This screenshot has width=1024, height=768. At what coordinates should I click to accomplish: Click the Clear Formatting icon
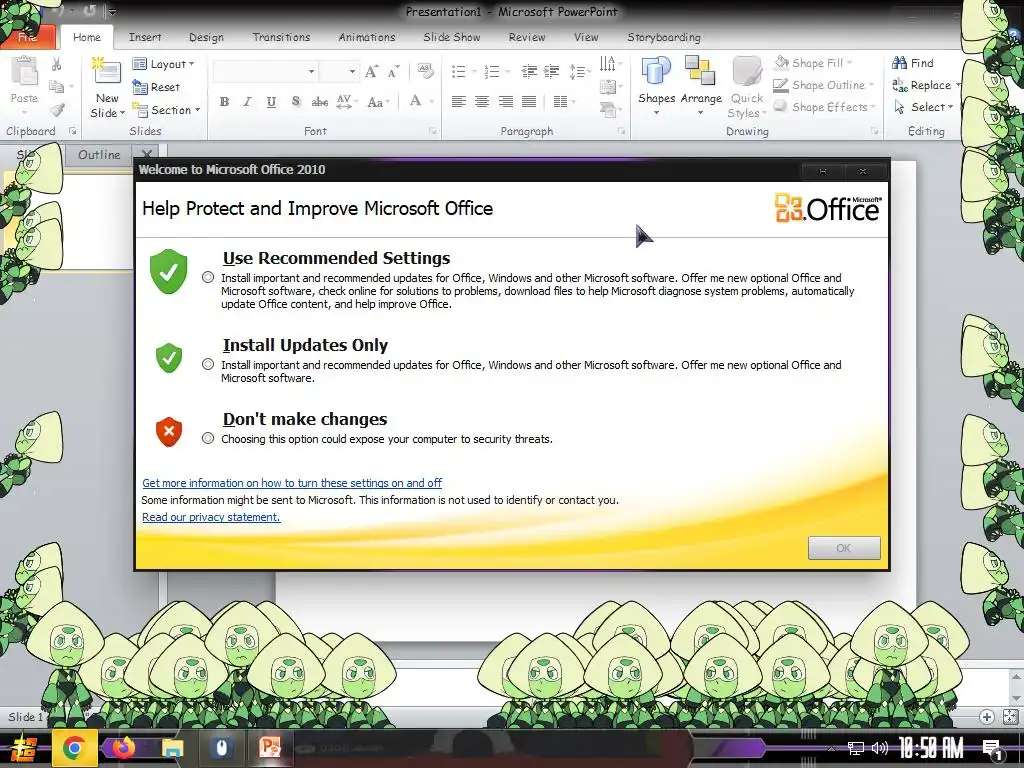click(x=425, y=71)
